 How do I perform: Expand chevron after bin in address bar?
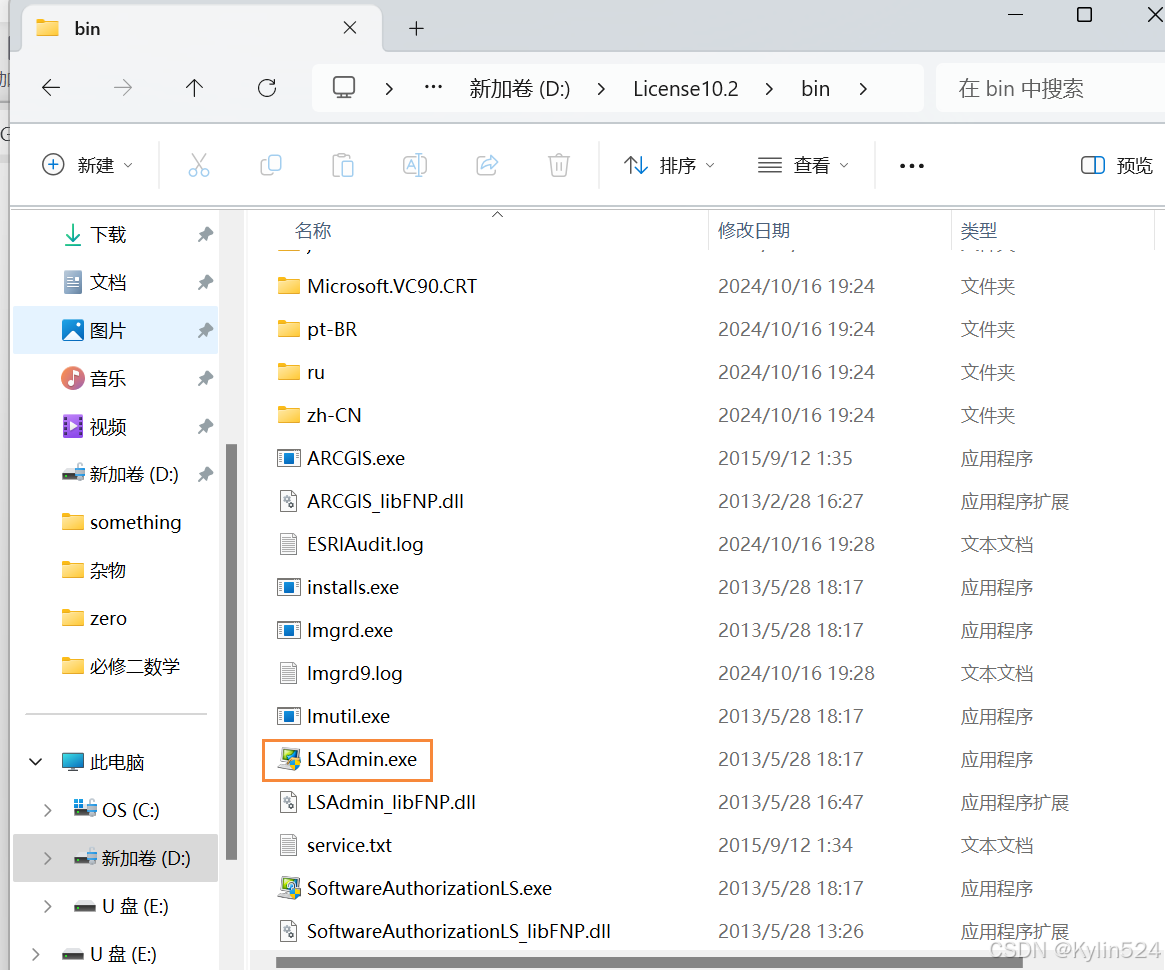click(863, 89)
